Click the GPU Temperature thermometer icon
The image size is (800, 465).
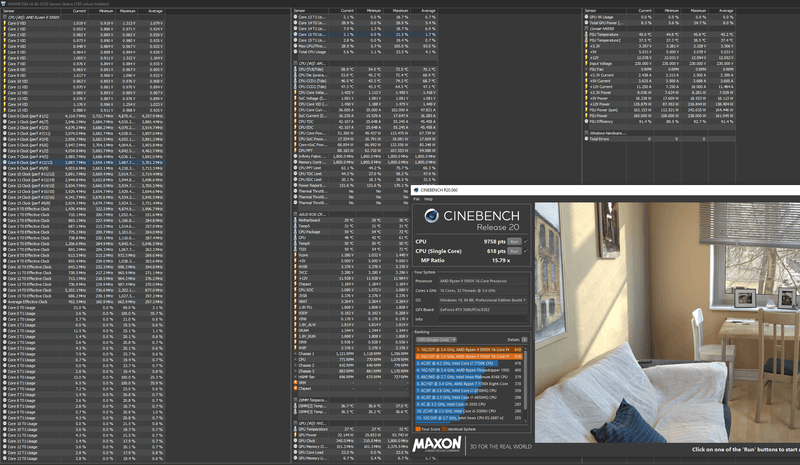295,429
